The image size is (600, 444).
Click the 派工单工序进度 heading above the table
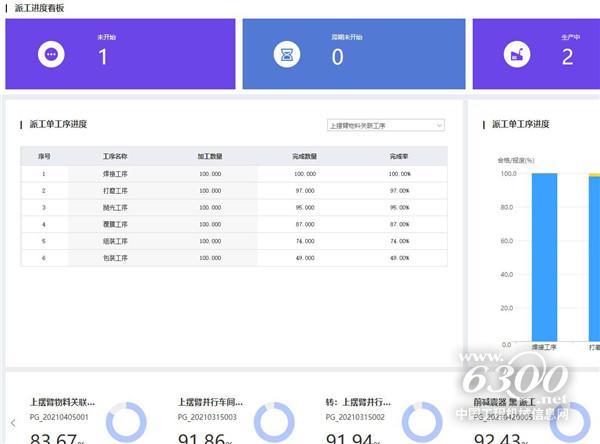[x=59, y=124]
